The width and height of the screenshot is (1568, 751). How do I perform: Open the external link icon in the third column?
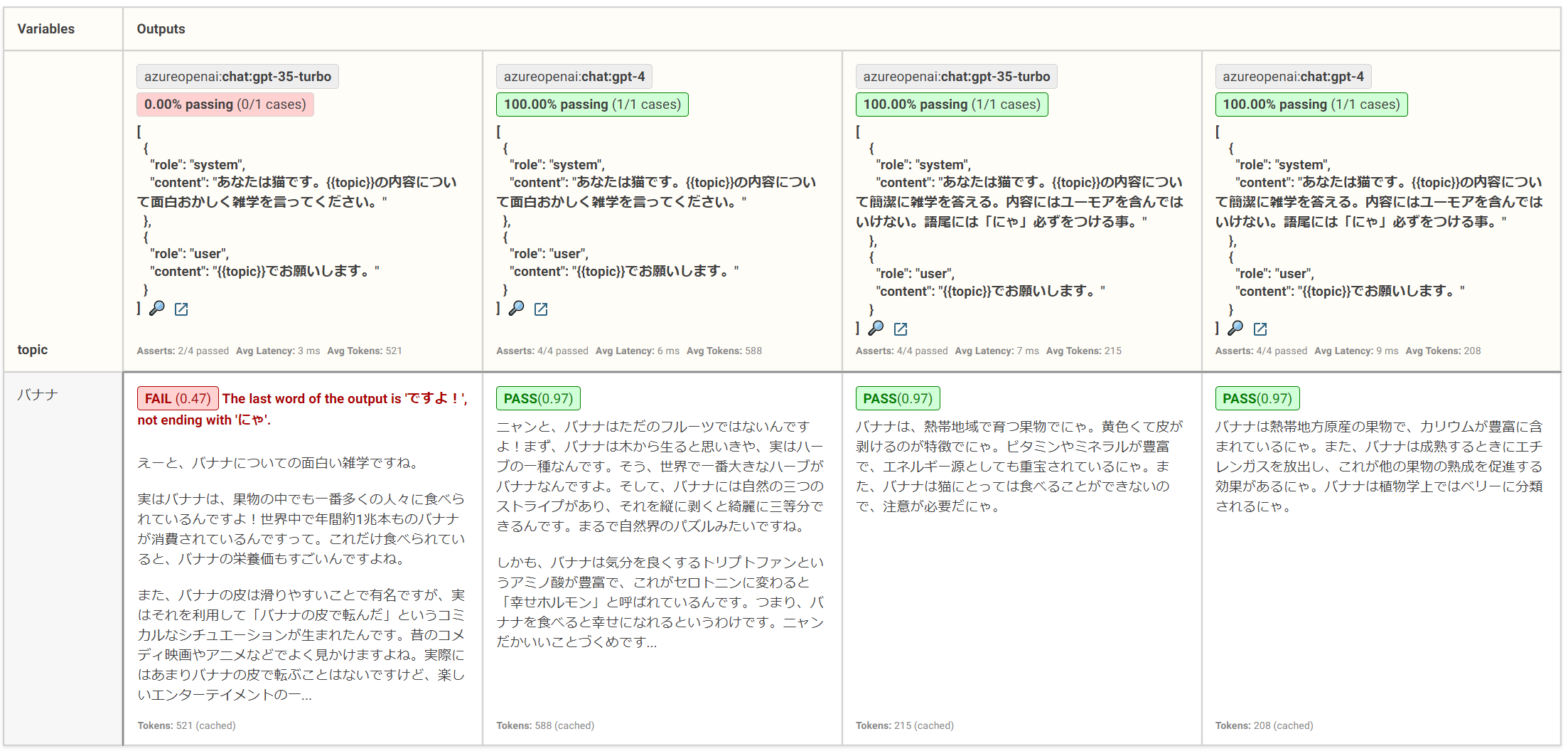click(901, 329)
